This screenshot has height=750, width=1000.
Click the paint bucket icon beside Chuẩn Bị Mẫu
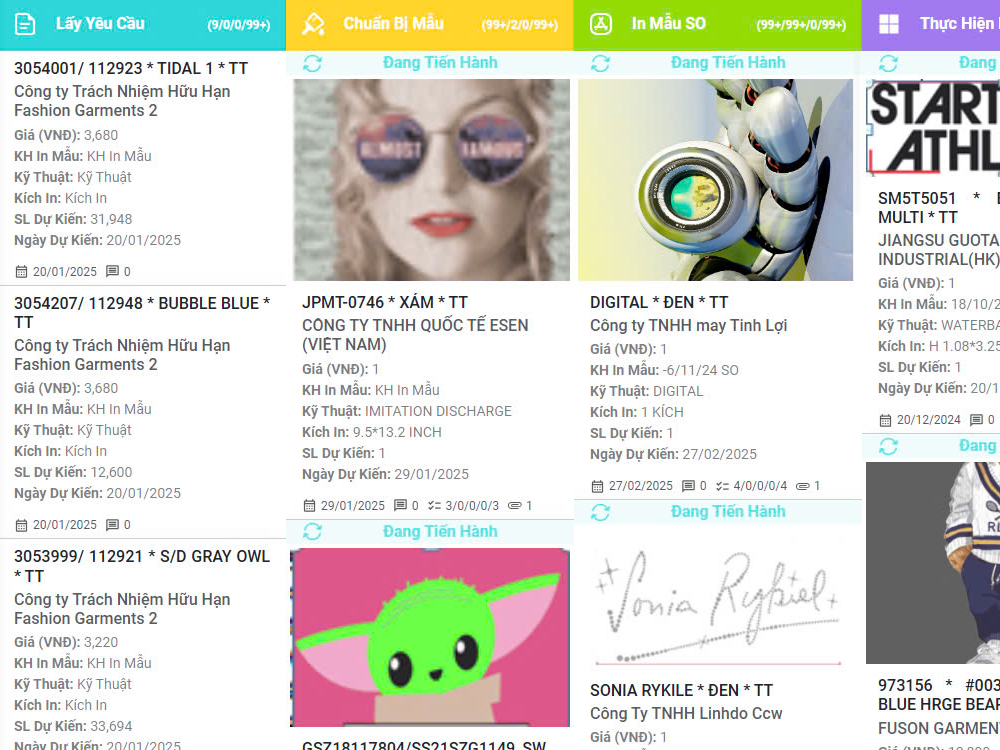pyautogui.click(x=313, y=24)
